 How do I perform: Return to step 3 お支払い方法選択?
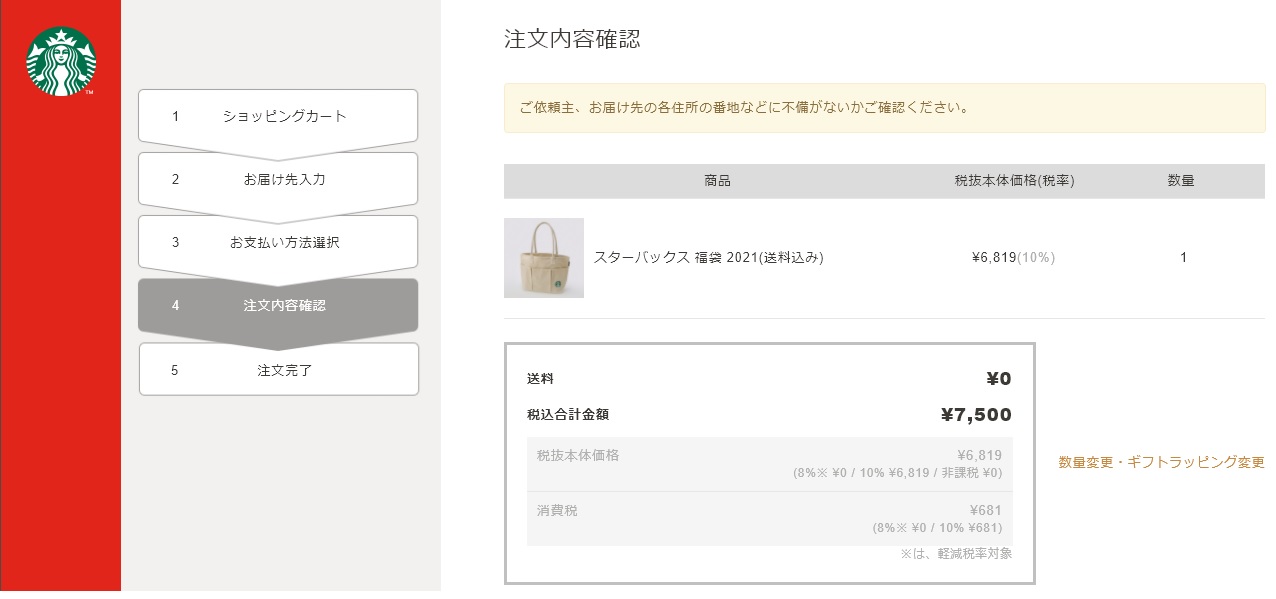278,243
